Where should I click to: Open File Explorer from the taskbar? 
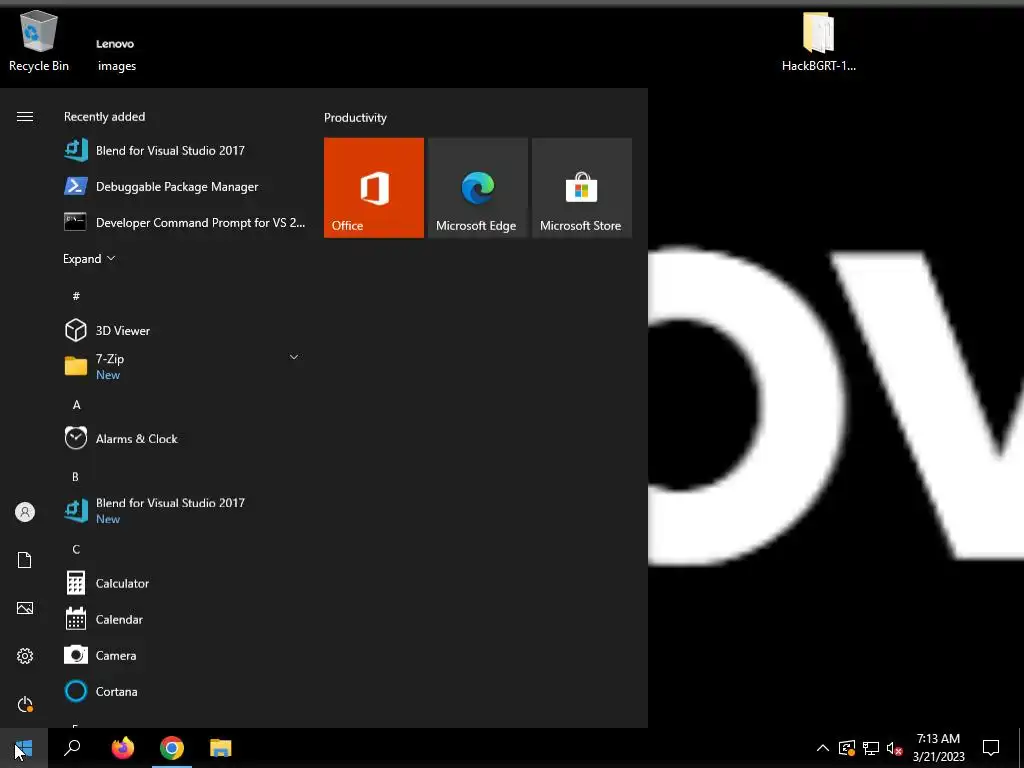221,748
